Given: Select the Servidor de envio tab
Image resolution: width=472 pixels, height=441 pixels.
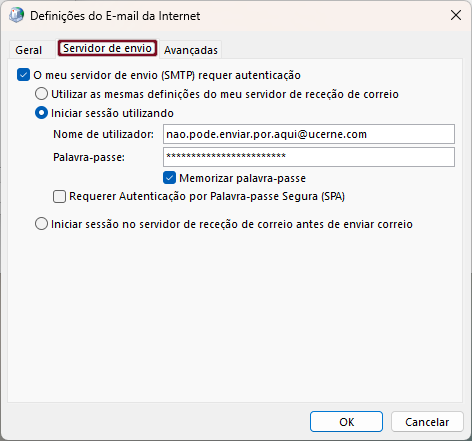Looking at the screenshot, I should [107, 48].
